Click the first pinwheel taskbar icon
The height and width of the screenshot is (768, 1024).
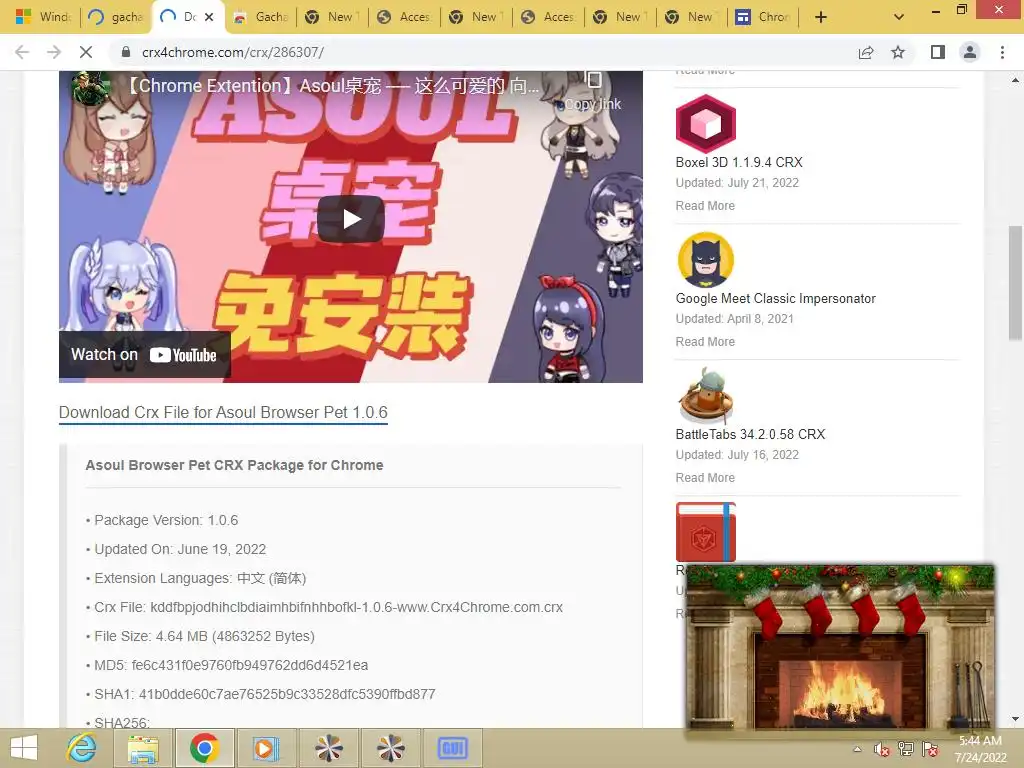pos(328,748)
